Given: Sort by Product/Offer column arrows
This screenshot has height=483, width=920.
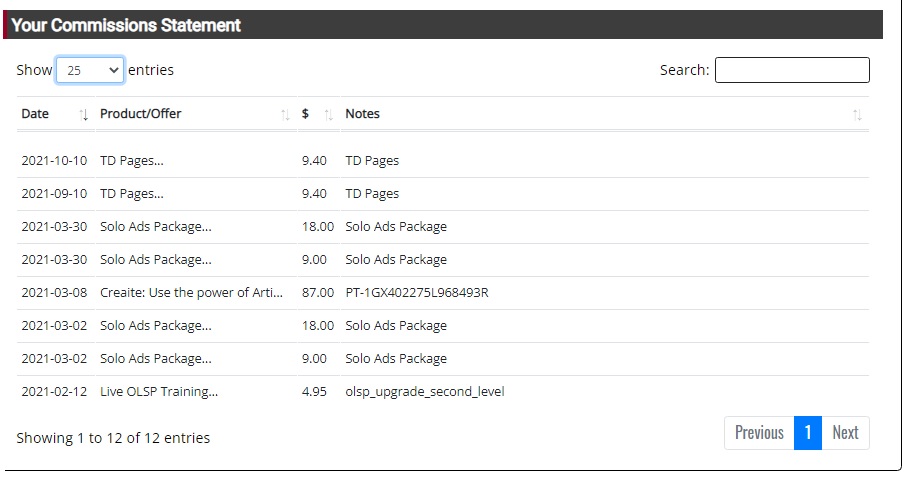Looking at the screenshot, I should [x=285, y=114].
